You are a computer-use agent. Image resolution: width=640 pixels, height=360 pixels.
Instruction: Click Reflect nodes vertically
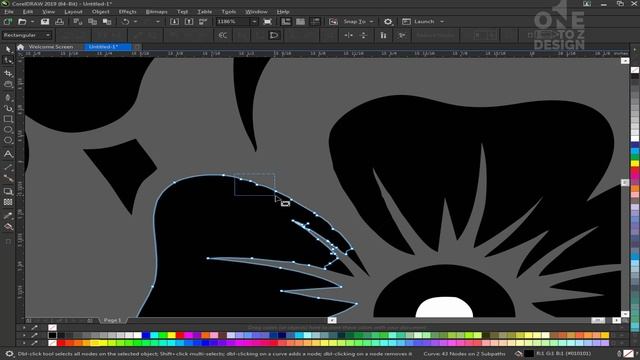tap(363, 36)
